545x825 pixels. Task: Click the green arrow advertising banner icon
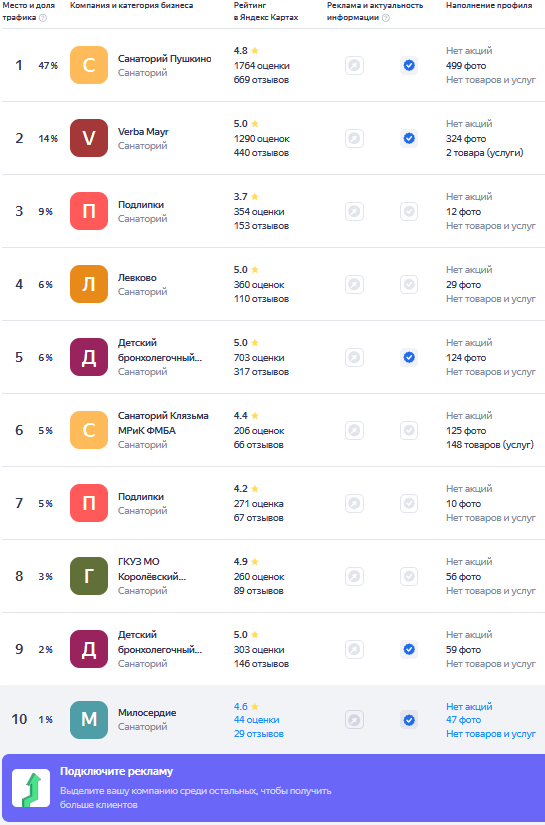tap(31, 788)
